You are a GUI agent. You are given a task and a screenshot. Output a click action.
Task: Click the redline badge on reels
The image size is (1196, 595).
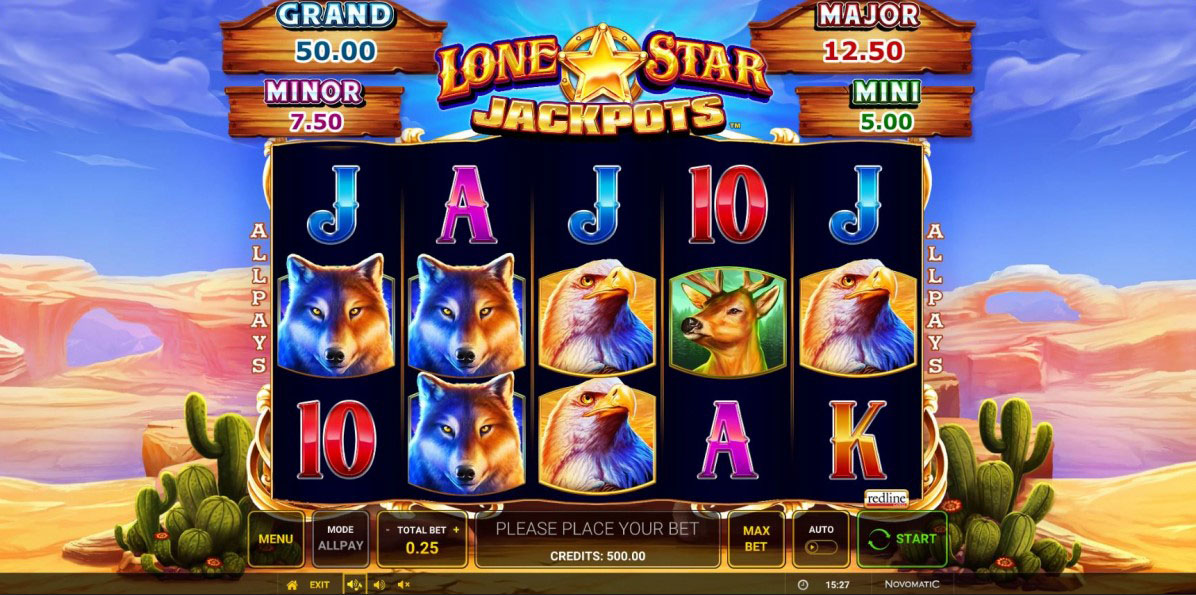coord(886,499)
